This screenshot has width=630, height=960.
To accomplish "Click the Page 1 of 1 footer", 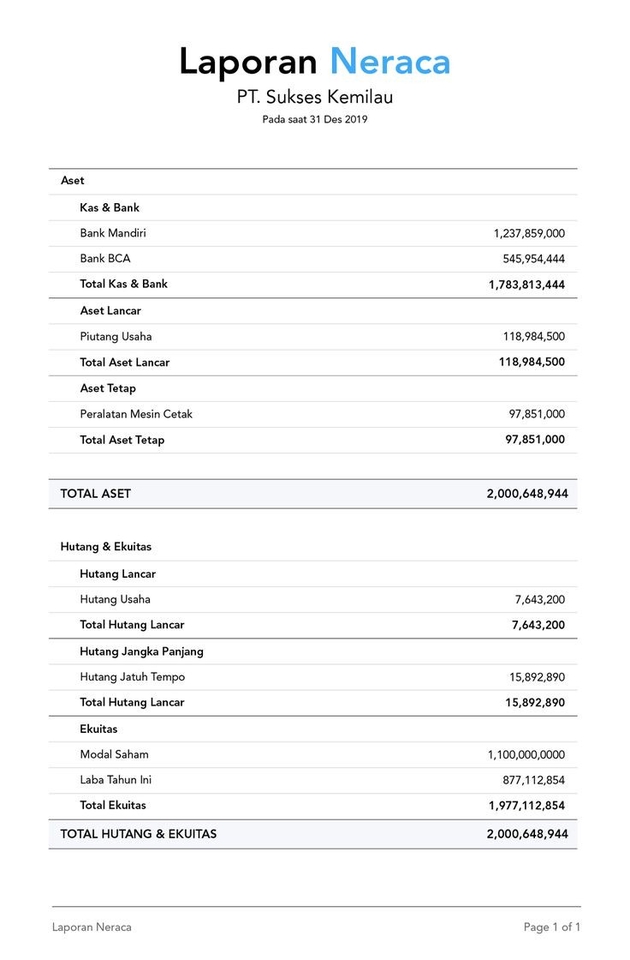I will coord(552,927).
